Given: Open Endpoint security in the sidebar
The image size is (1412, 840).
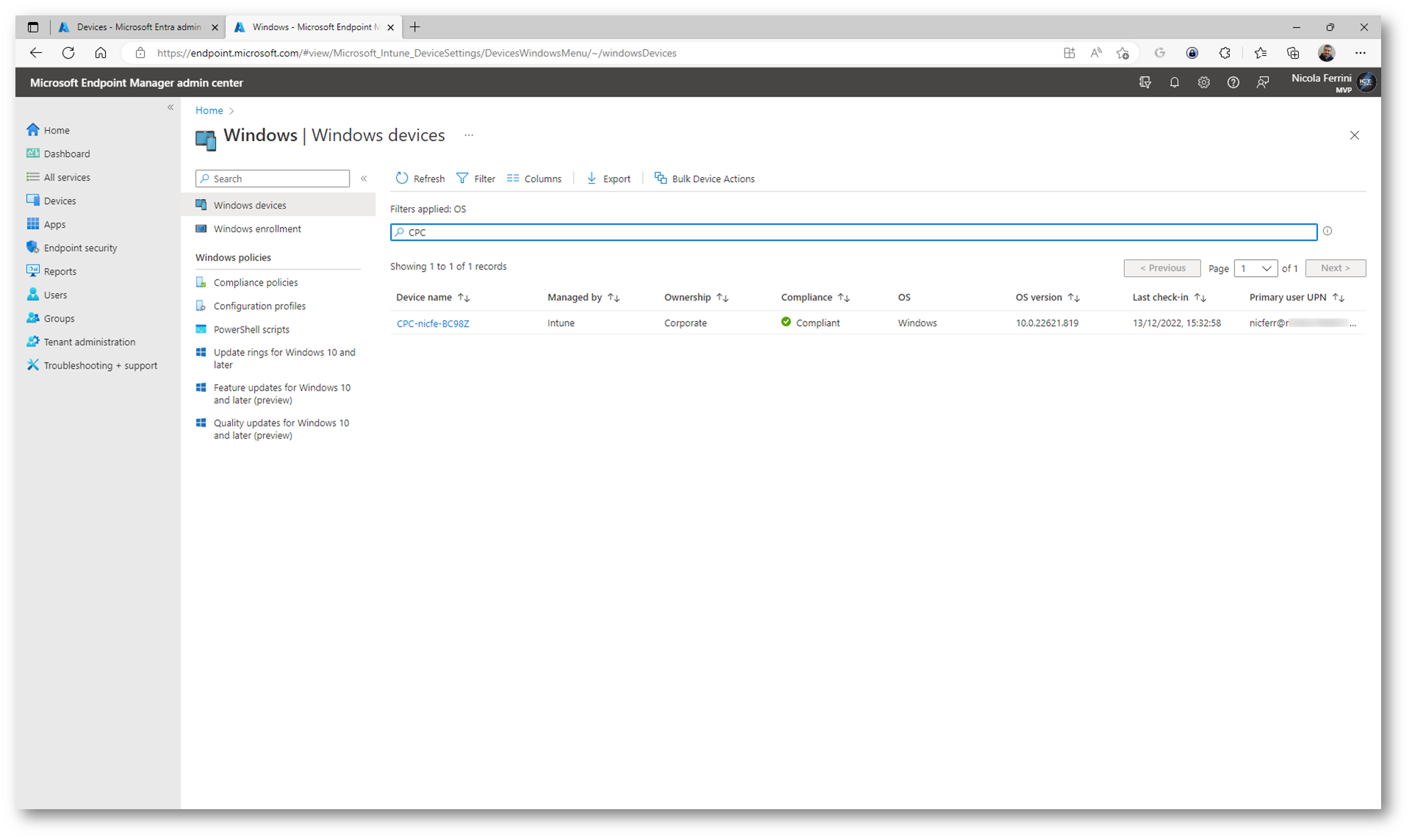Looking at the screenshot, I should (80, 248).
